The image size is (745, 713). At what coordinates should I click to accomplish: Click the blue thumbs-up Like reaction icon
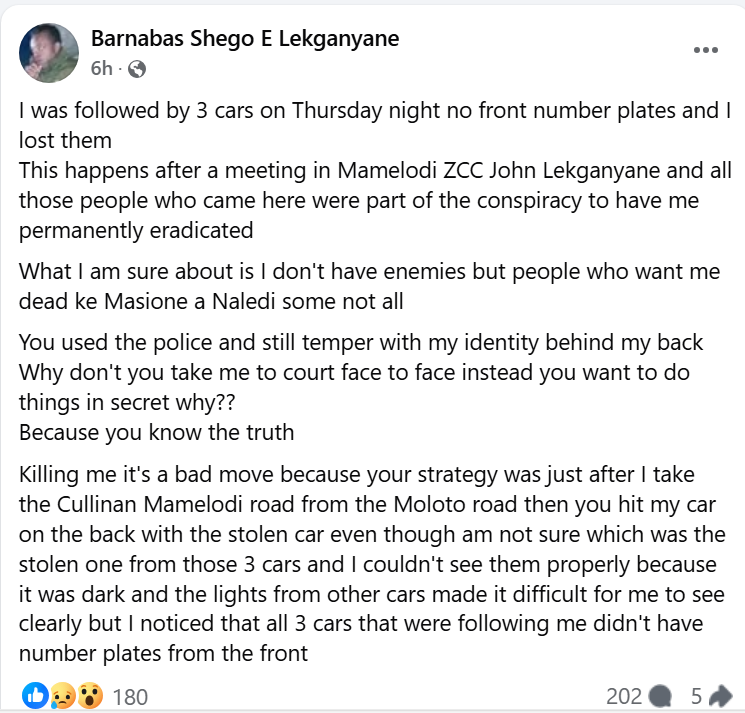coord(35,696)
